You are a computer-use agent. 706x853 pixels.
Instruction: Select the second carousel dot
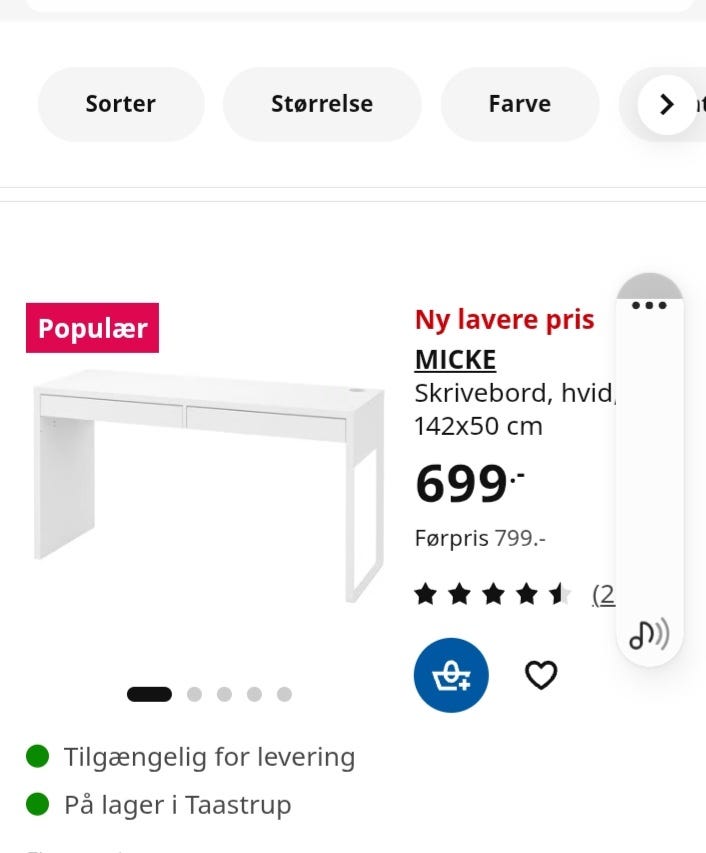[x=195, y=692]
